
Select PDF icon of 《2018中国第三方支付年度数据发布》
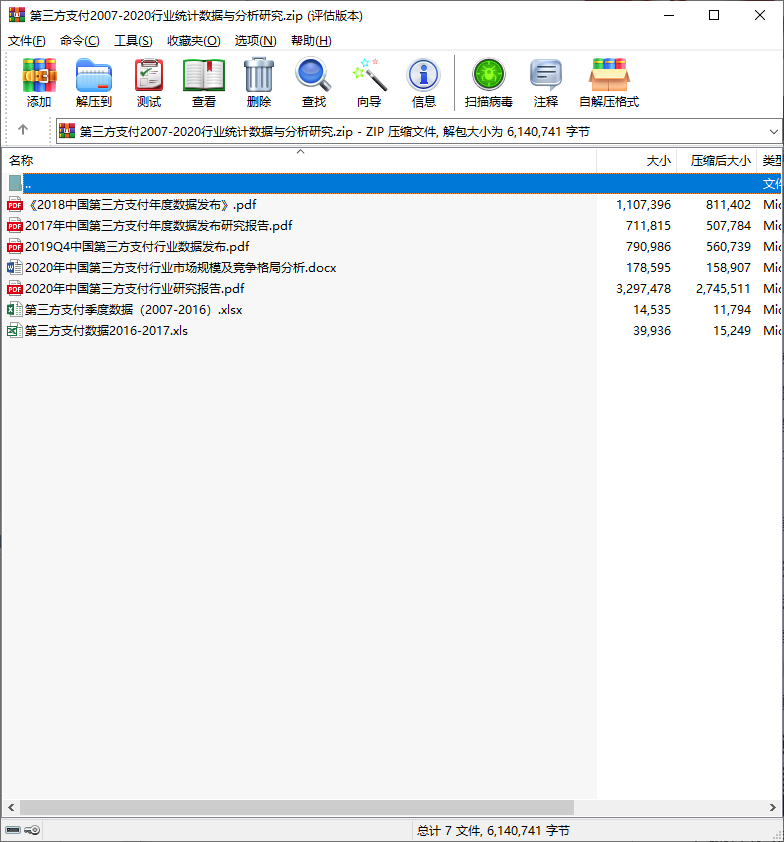click(14, 205)
